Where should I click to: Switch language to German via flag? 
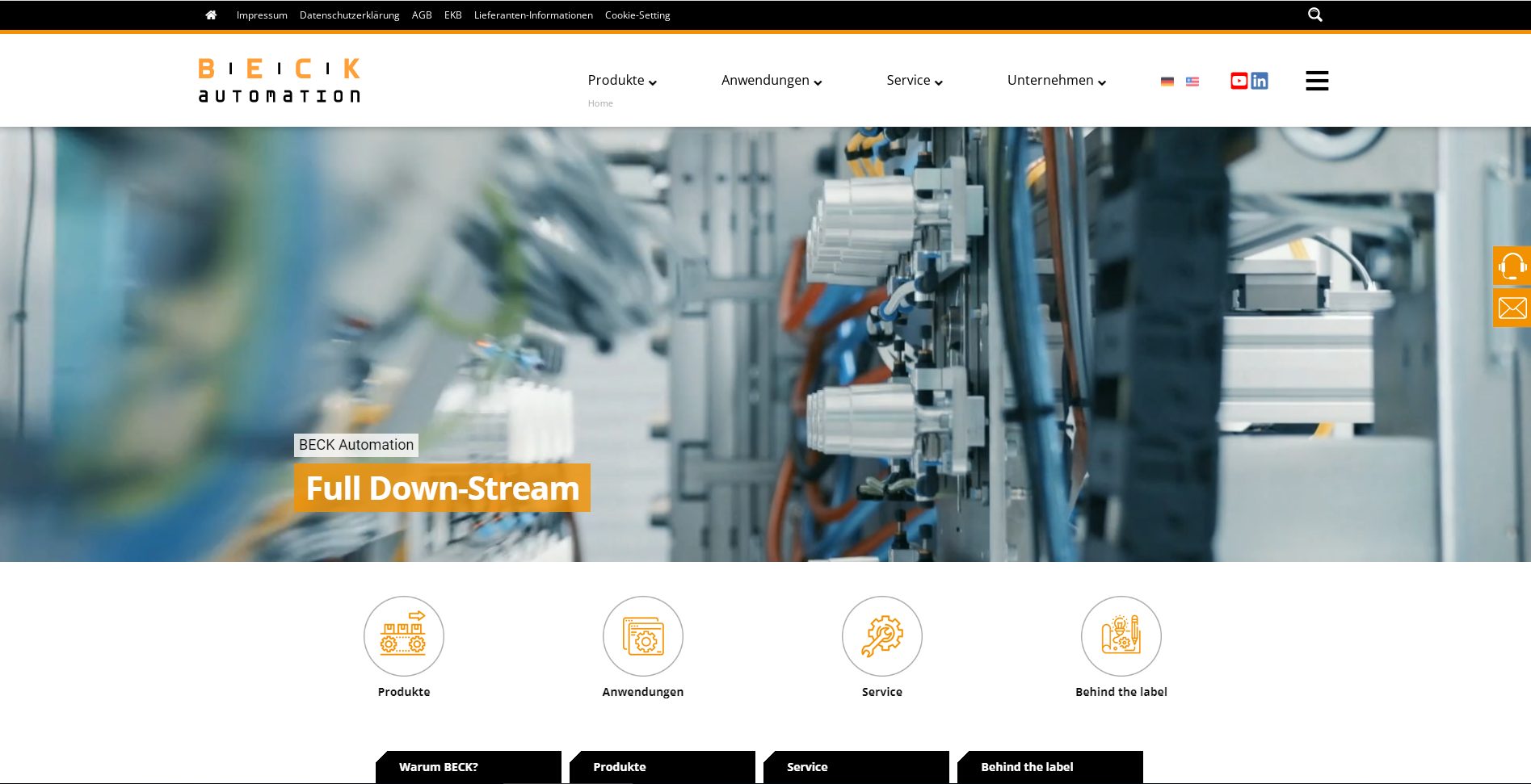coord(1167,81)
